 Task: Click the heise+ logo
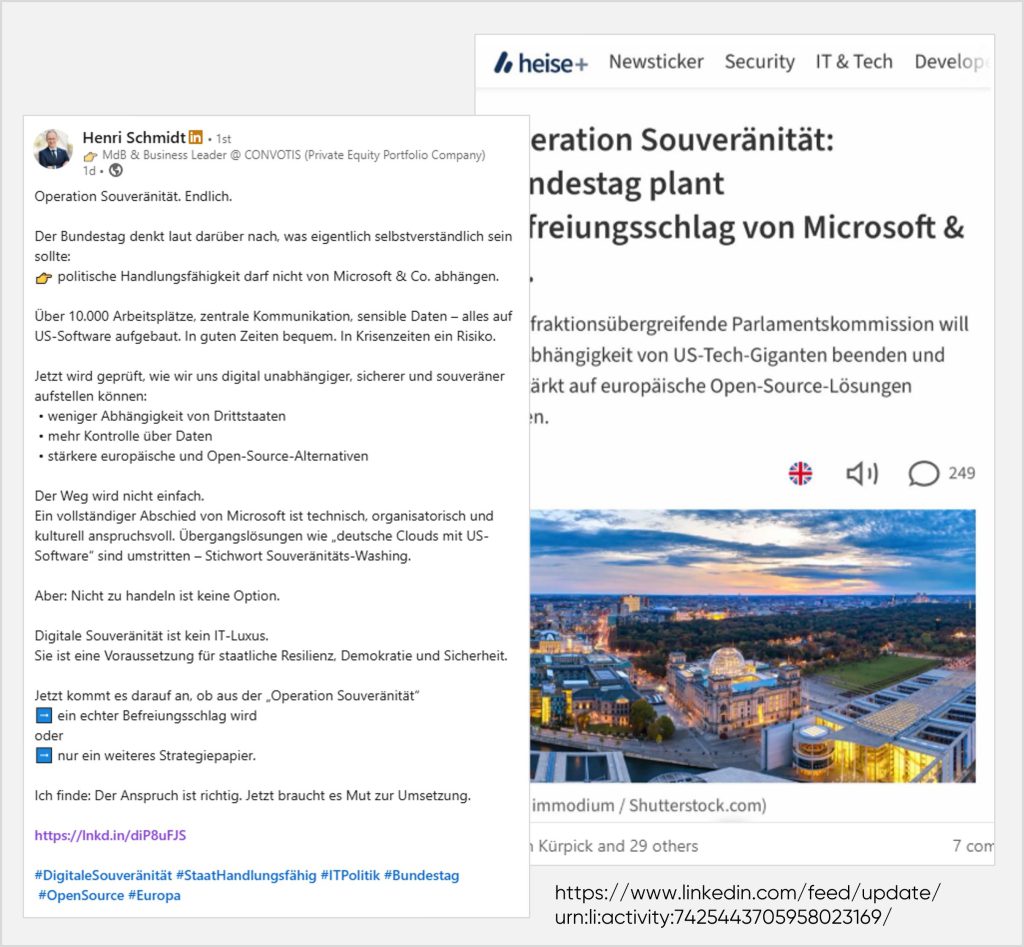[x=540, y=61]
